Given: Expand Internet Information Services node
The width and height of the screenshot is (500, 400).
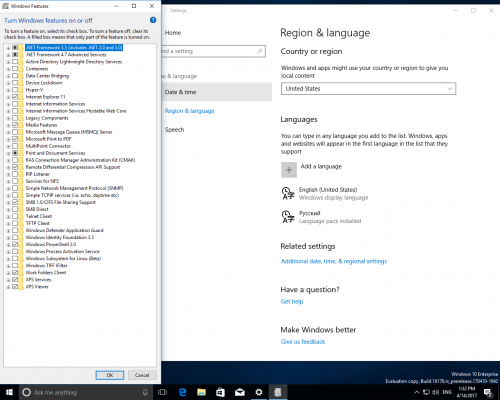Looking at the screenshot, I should coord(8,104).
